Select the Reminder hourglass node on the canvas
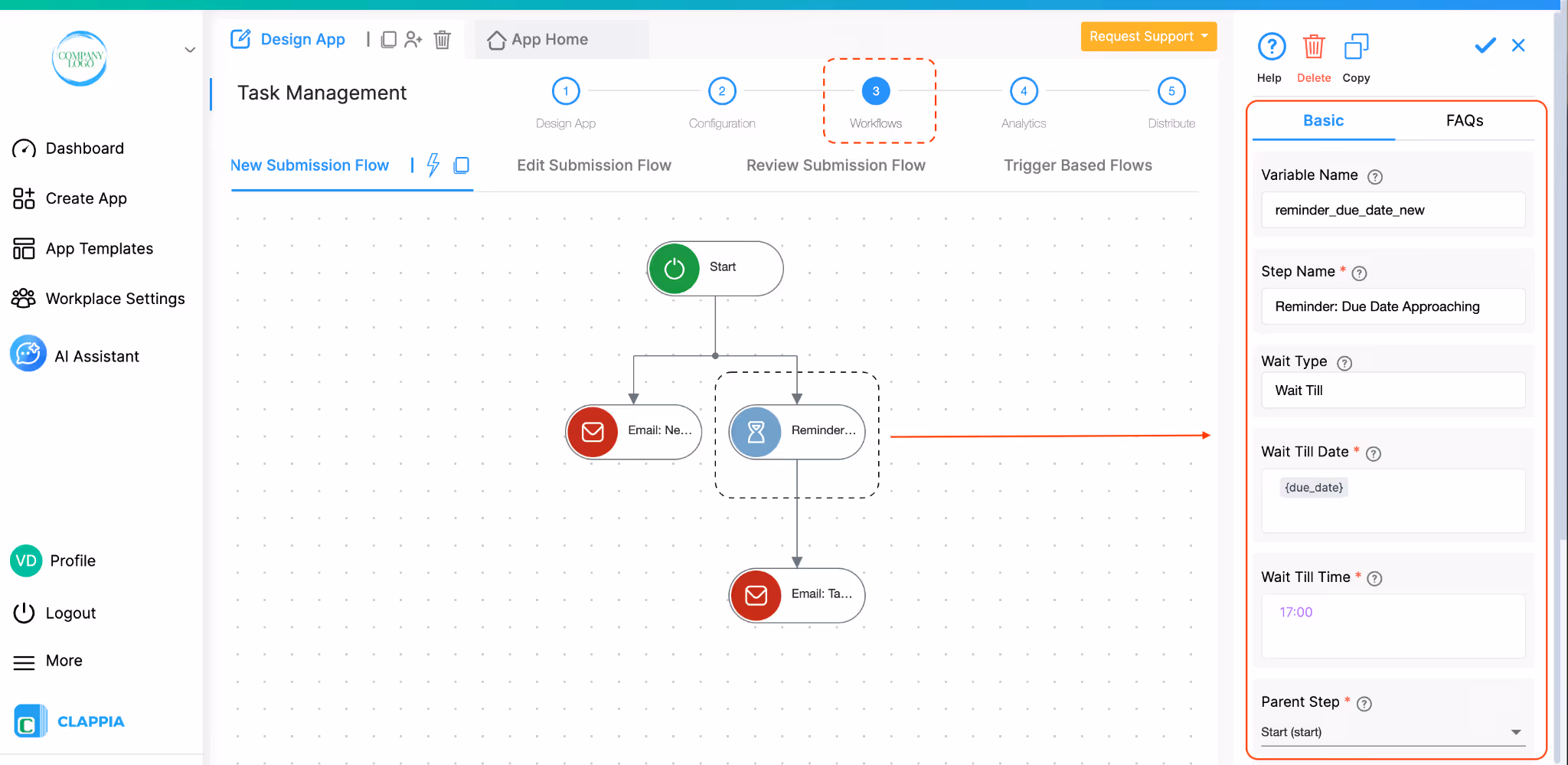The image size is (1568, 765). tap(796, 432)
